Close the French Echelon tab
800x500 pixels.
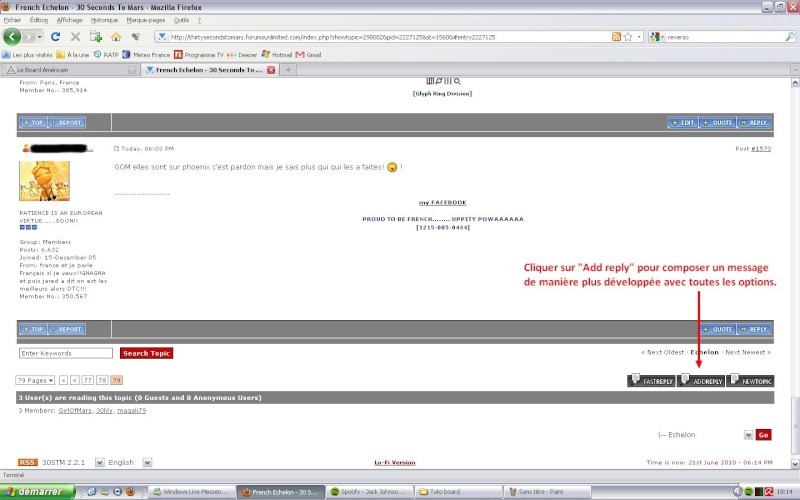click(x=271, y=70)
